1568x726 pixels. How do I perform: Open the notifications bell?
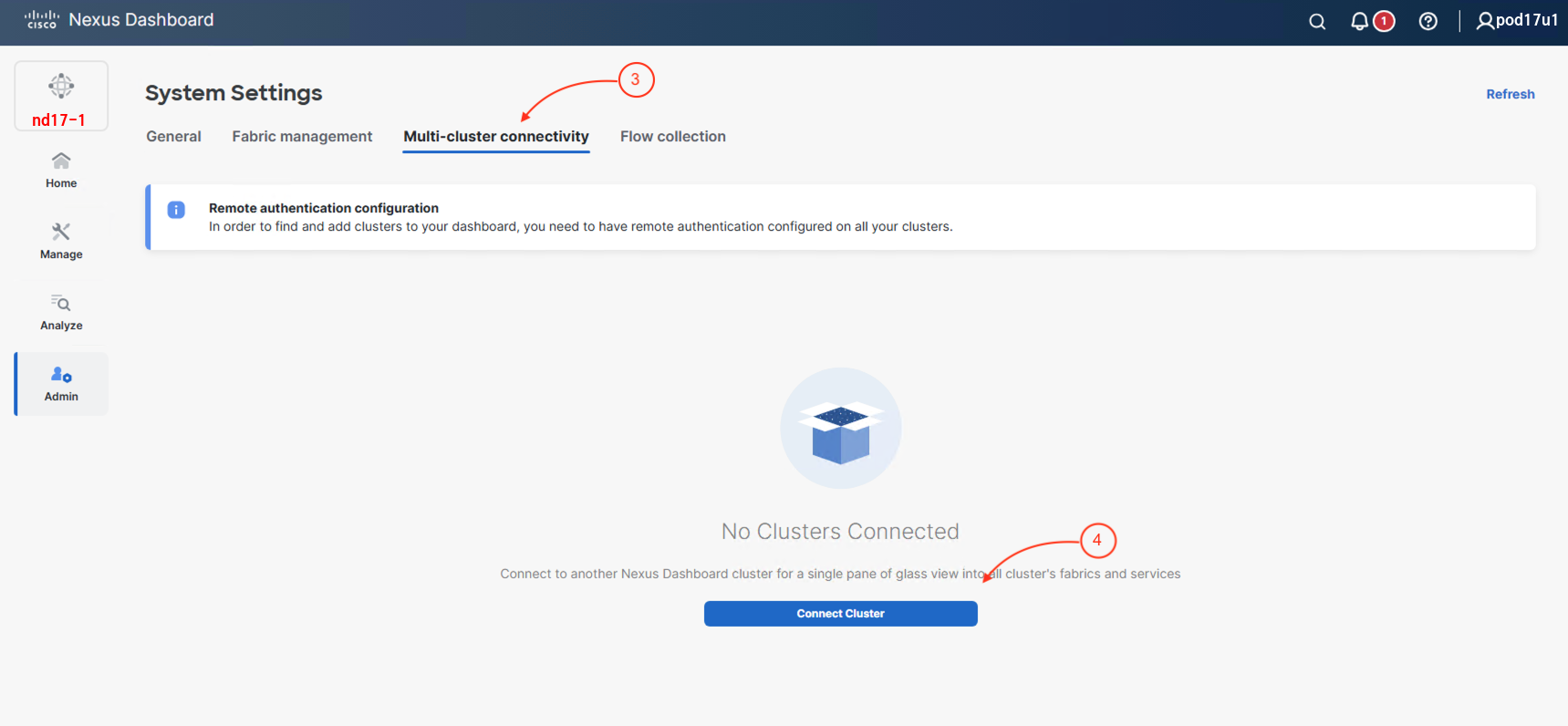pos(1359,22)
